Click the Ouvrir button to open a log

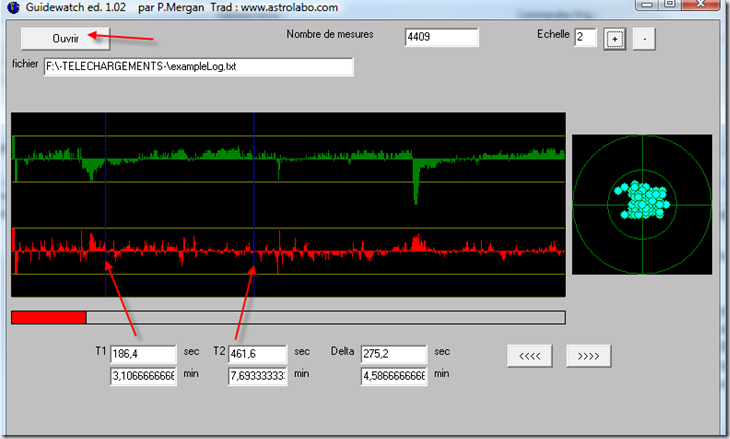(x=64, y=37)
